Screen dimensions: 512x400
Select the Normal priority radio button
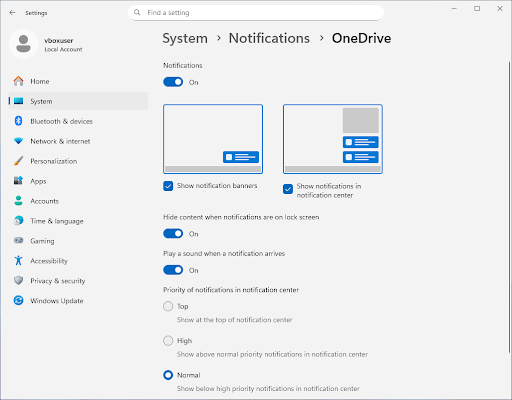tap(168, 375)
